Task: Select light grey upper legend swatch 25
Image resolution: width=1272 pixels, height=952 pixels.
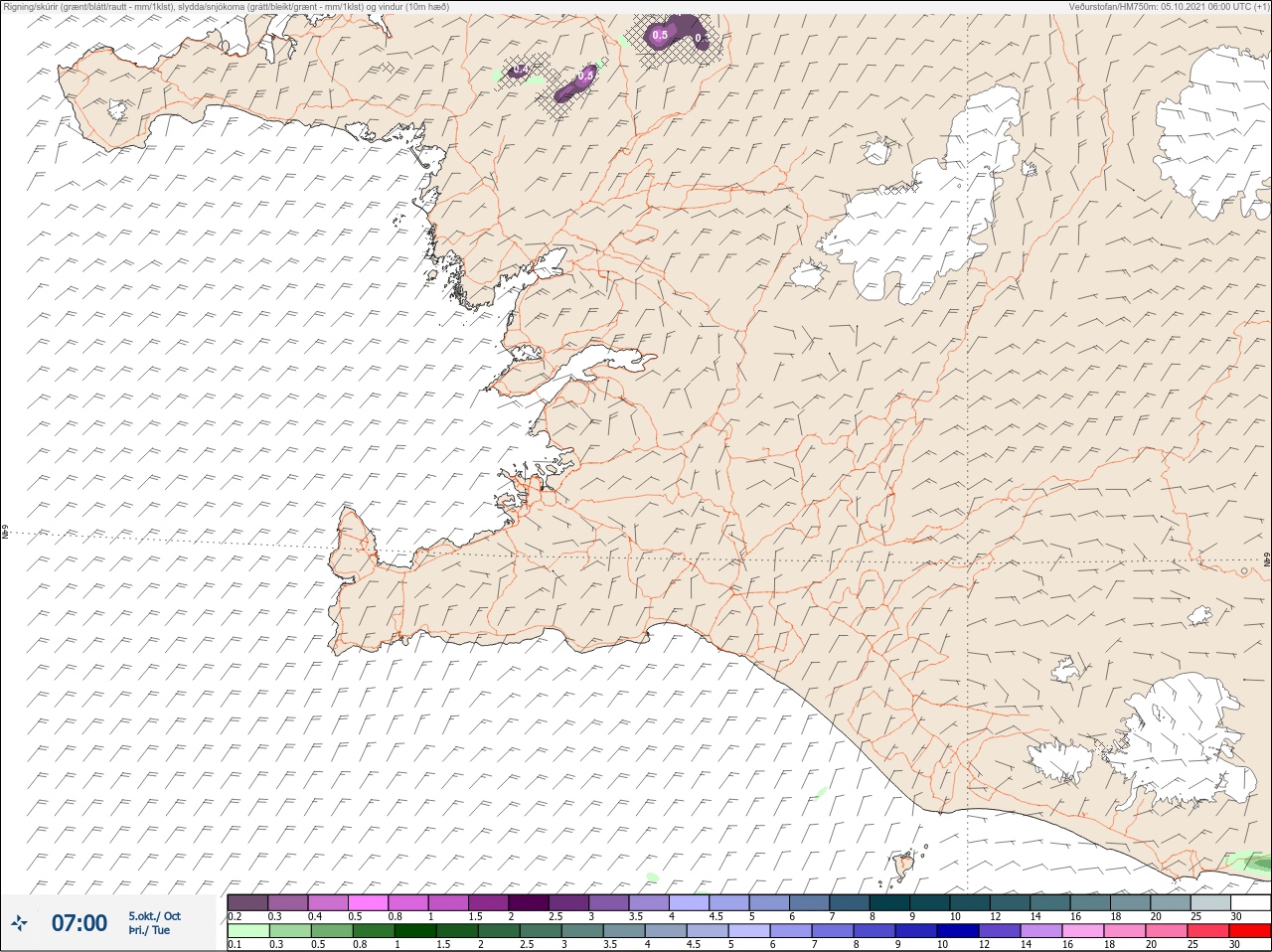Action: pyautogui.click(x=1210, y=903)
